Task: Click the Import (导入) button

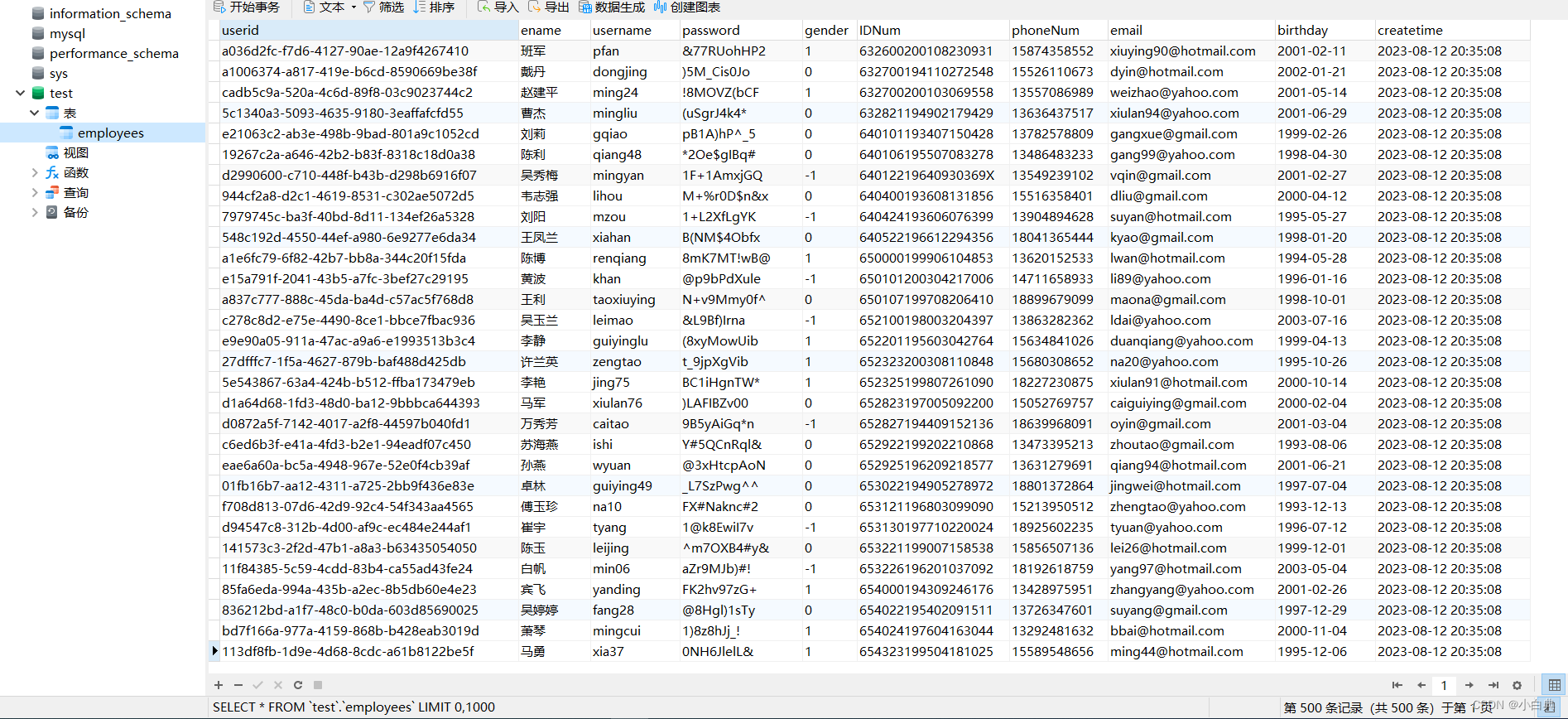Action: click(498, 7)
